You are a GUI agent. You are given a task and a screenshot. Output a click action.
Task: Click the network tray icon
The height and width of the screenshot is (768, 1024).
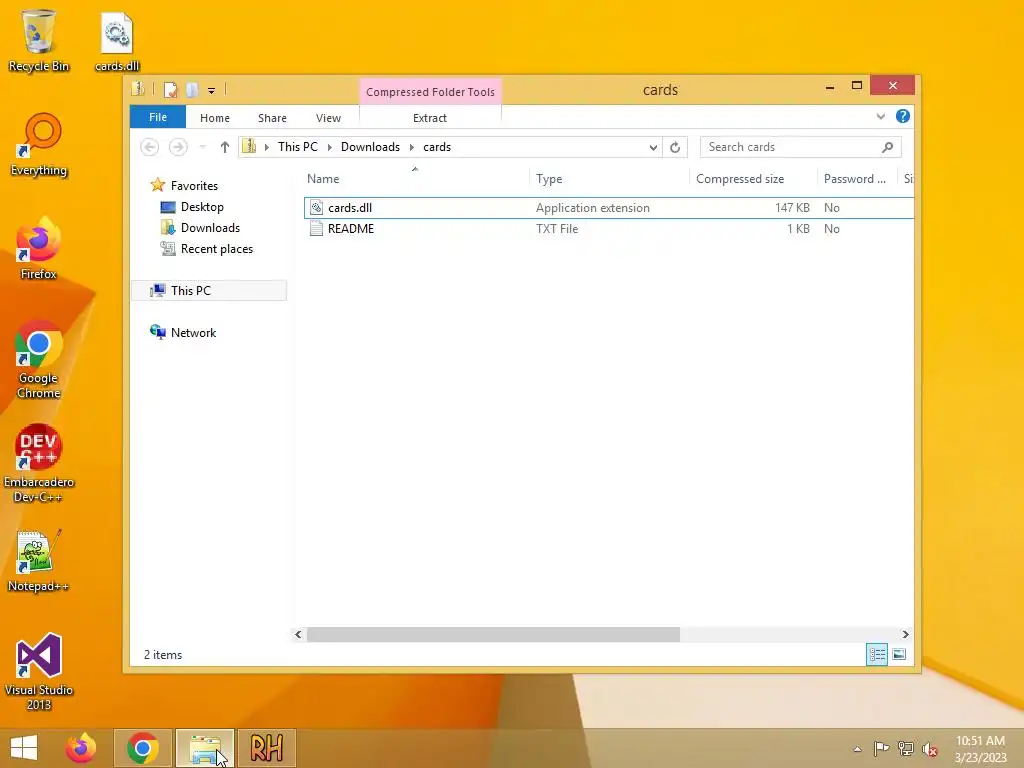(906, 748)
